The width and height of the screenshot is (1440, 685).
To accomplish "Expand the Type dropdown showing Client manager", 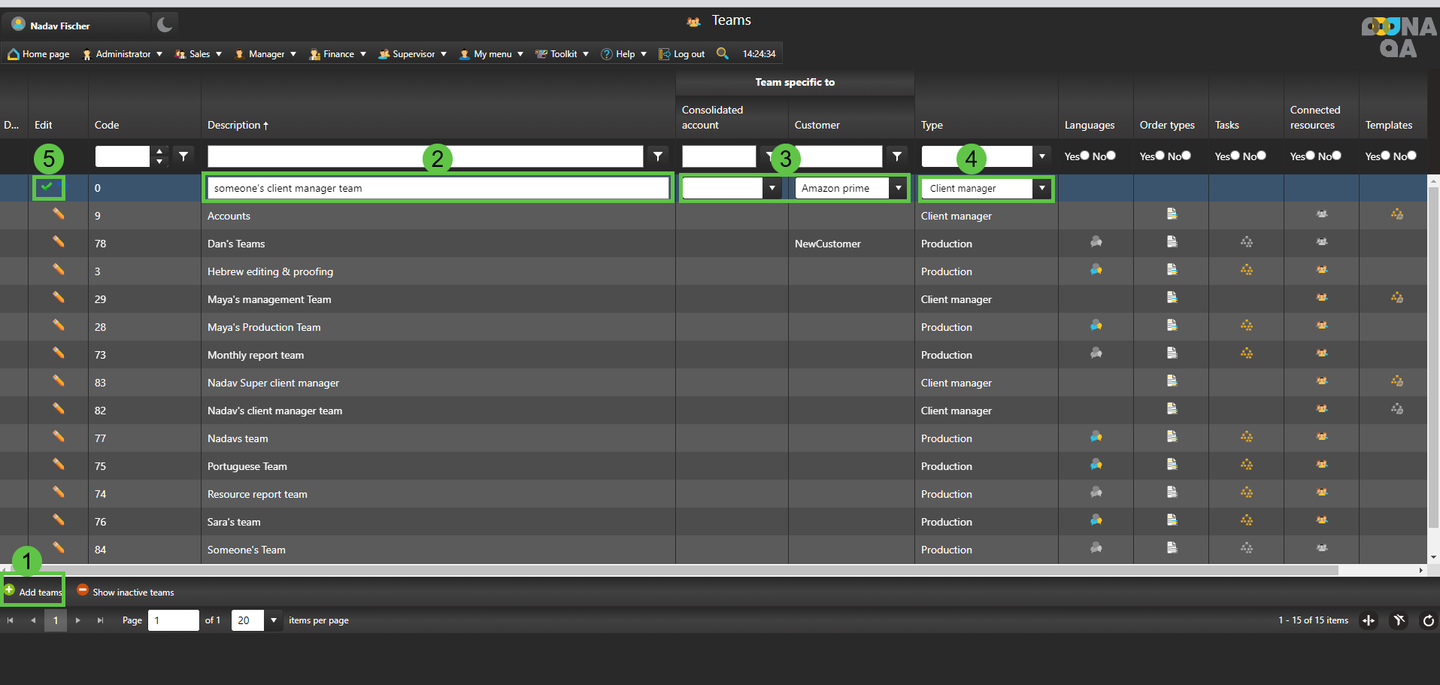I will [x=1042, y=188].
